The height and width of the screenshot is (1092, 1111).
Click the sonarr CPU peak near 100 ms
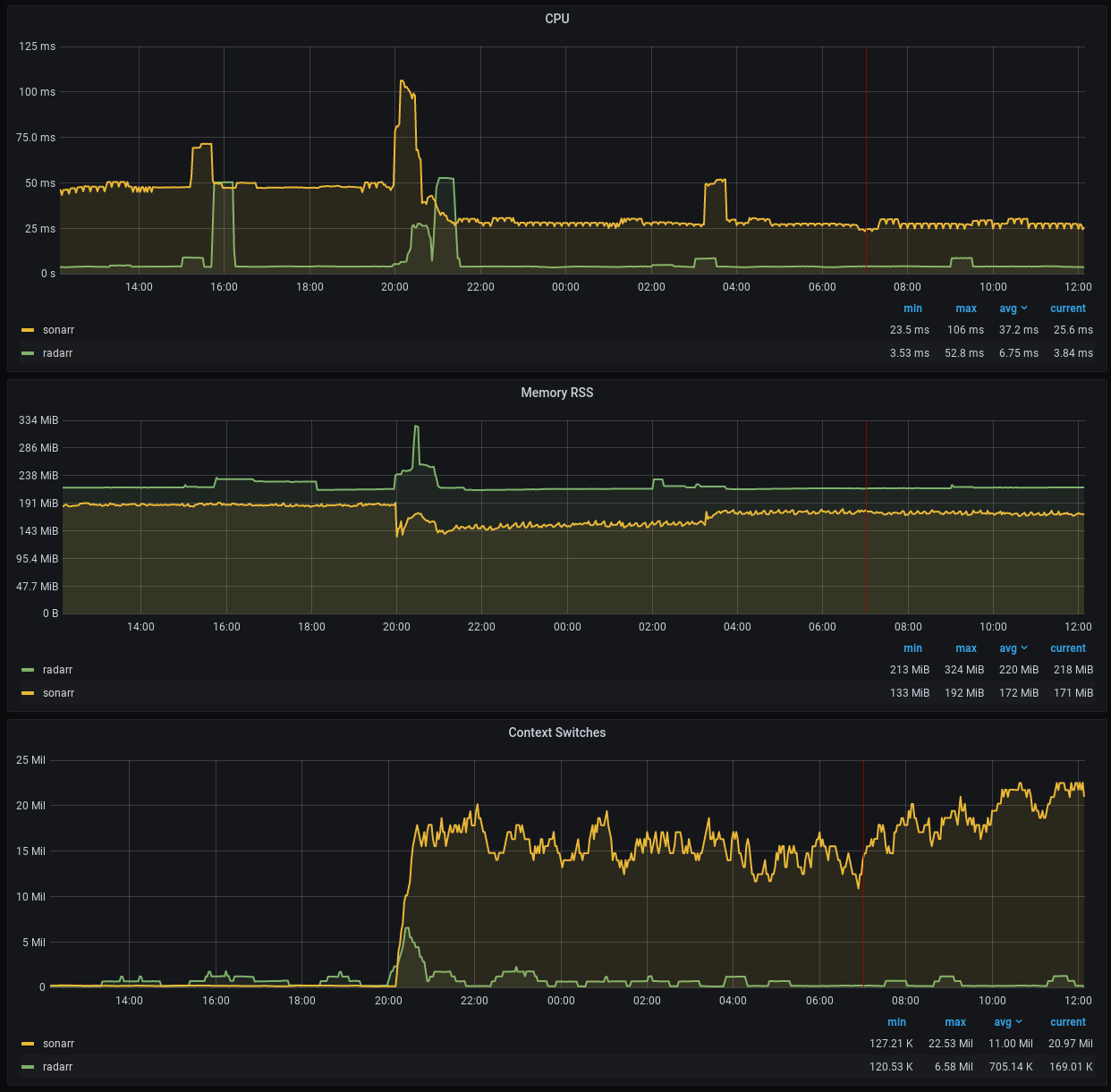coord(402,81)
